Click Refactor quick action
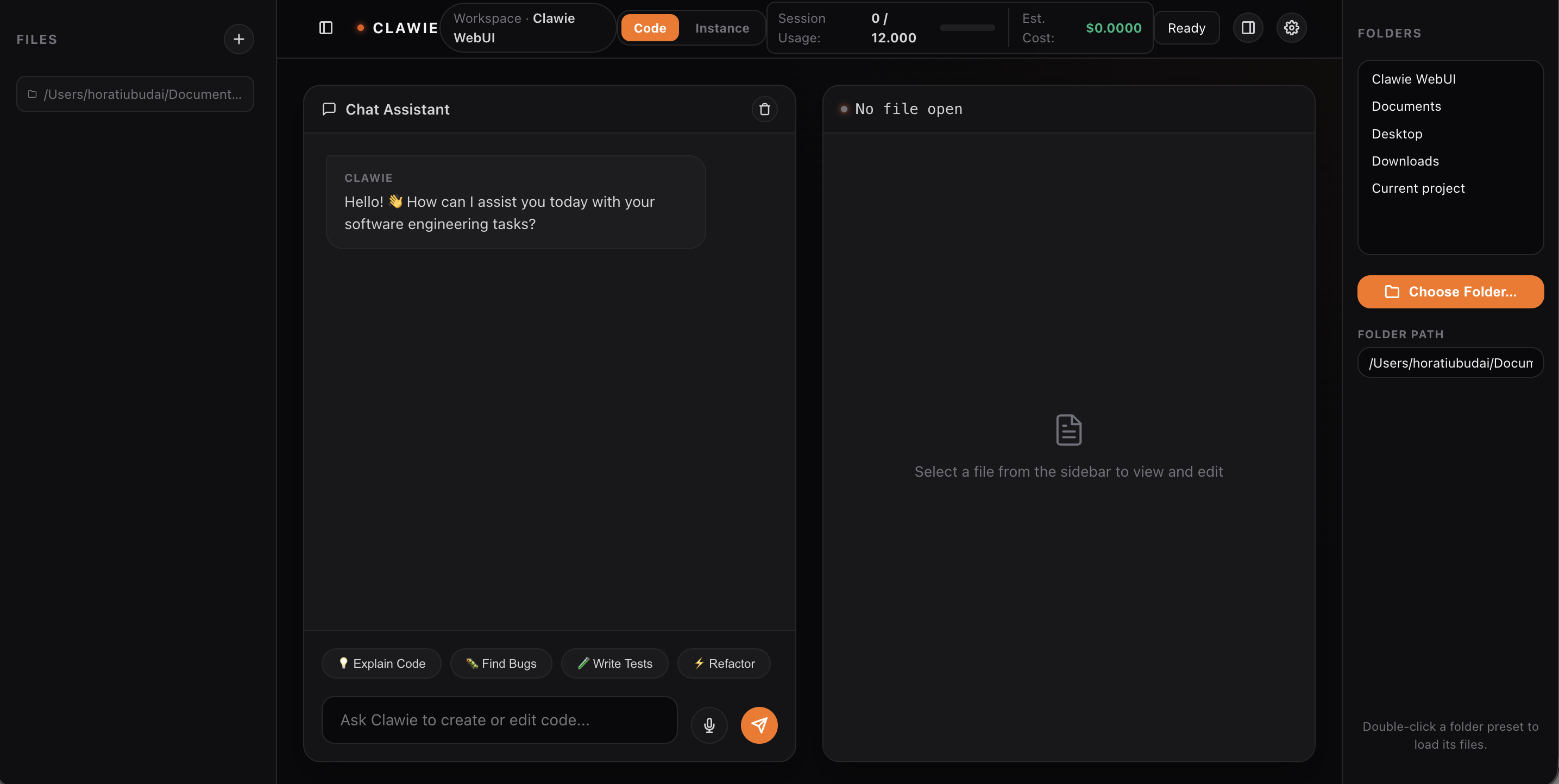1559x784 pixels. click(x=724, y=663)
